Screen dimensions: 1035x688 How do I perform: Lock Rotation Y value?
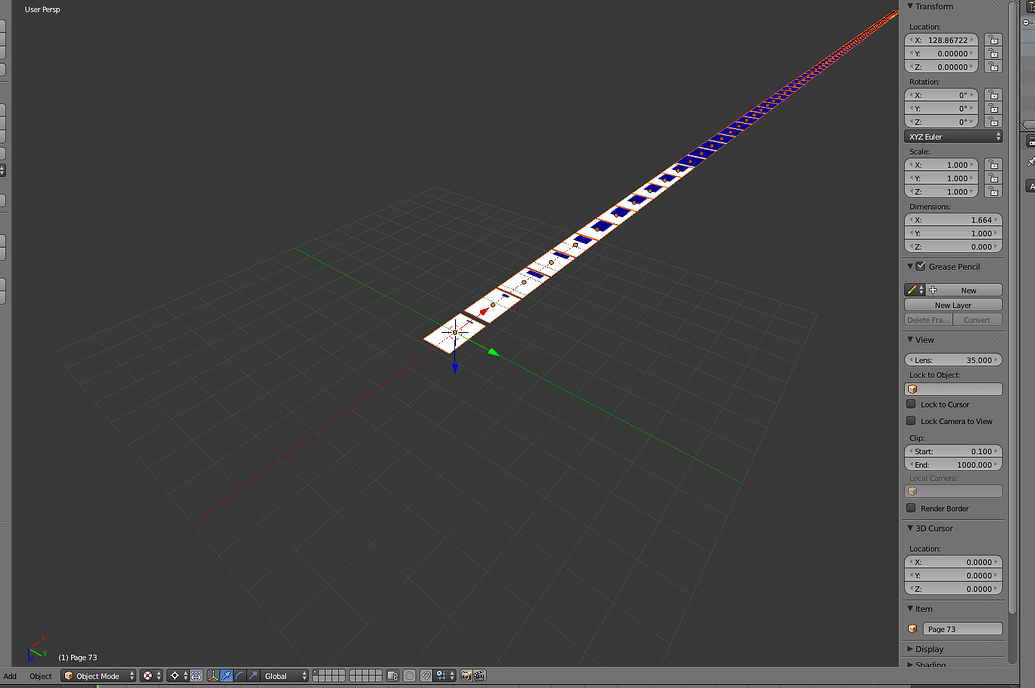(993, 108)
